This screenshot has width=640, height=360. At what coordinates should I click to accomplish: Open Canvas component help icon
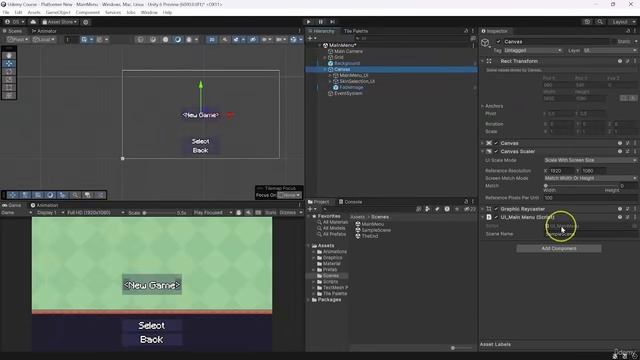click(x=620, y=143)
